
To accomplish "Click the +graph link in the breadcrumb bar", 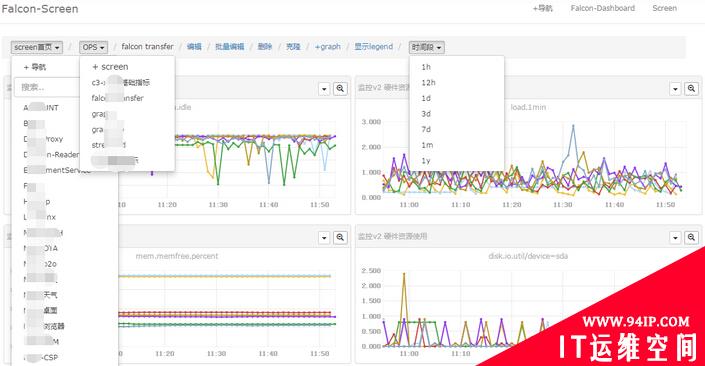I will [327, 47].
